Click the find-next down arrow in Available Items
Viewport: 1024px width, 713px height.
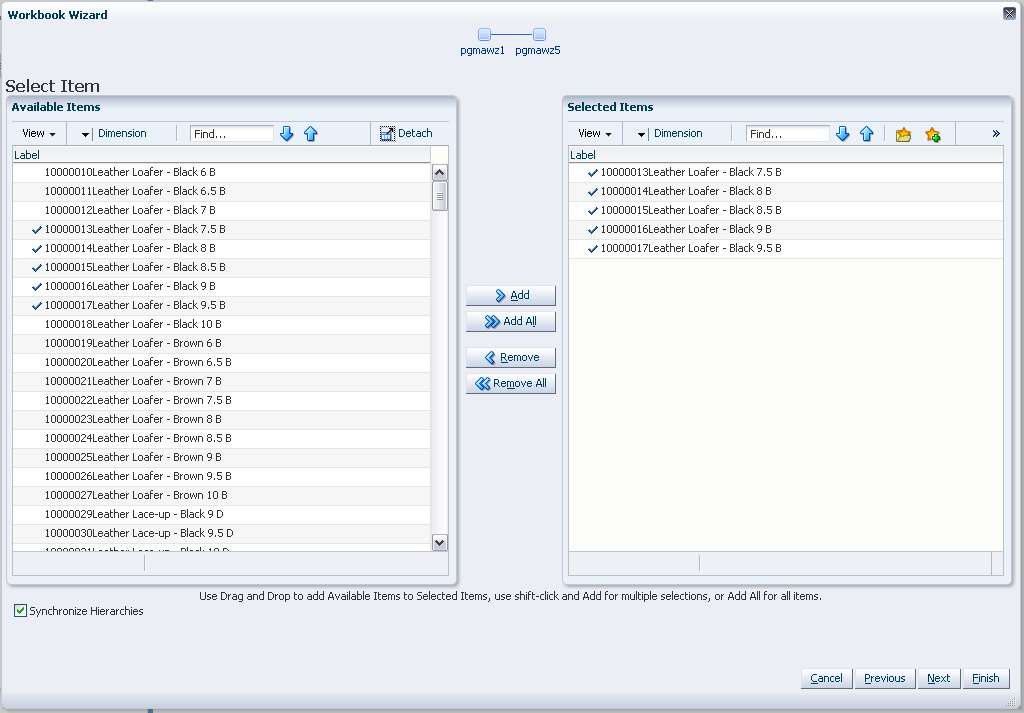pos(286,134)
